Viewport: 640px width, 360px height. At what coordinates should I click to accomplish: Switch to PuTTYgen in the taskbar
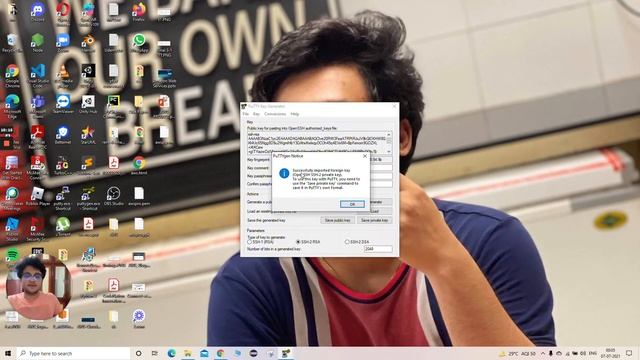pos(286,353)
